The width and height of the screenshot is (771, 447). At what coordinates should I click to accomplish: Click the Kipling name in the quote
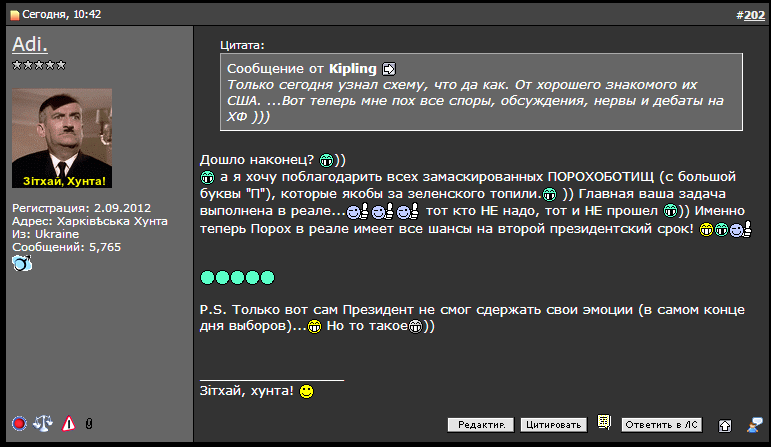(x=353, y=68)
